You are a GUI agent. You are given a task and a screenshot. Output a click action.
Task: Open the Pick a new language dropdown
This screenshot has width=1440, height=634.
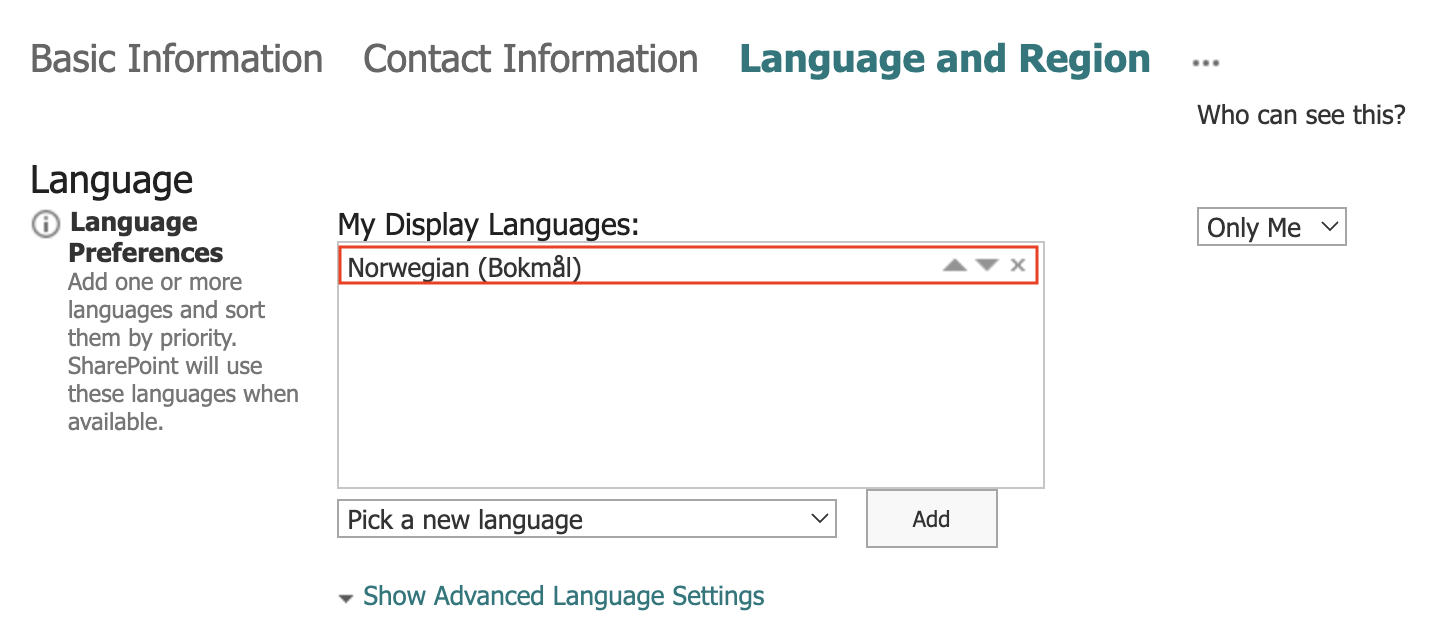pyautogui.click(x=587, y=519)
